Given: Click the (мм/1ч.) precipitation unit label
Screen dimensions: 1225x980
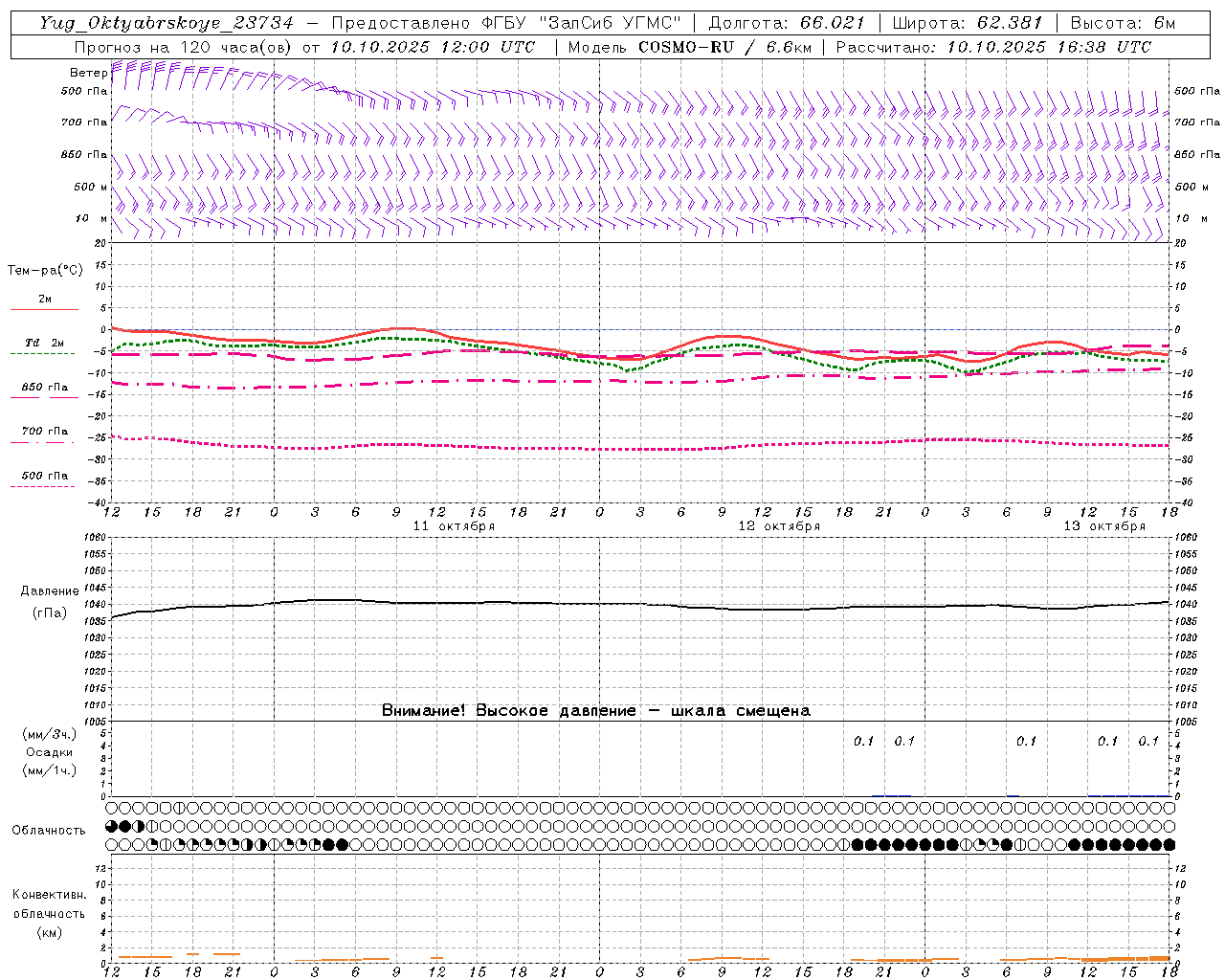Looking at the screenshot, I should pos(50,770).
